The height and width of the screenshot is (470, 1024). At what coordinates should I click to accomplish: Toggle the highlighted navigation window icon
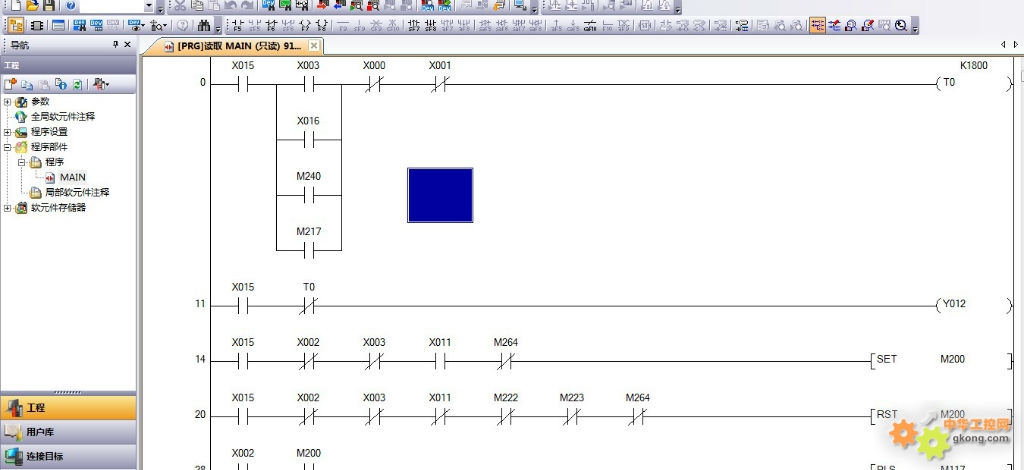pos(16,25)
